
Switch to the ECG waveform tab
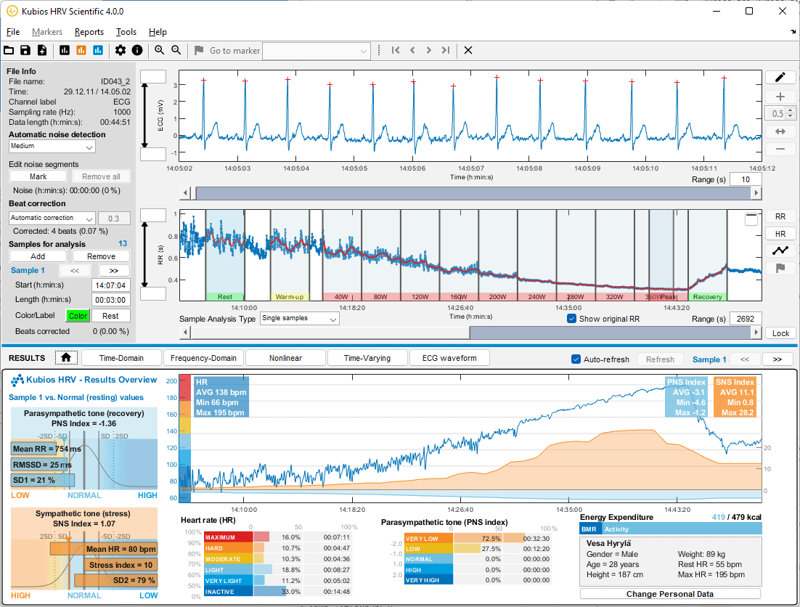[x=449, y=358]
